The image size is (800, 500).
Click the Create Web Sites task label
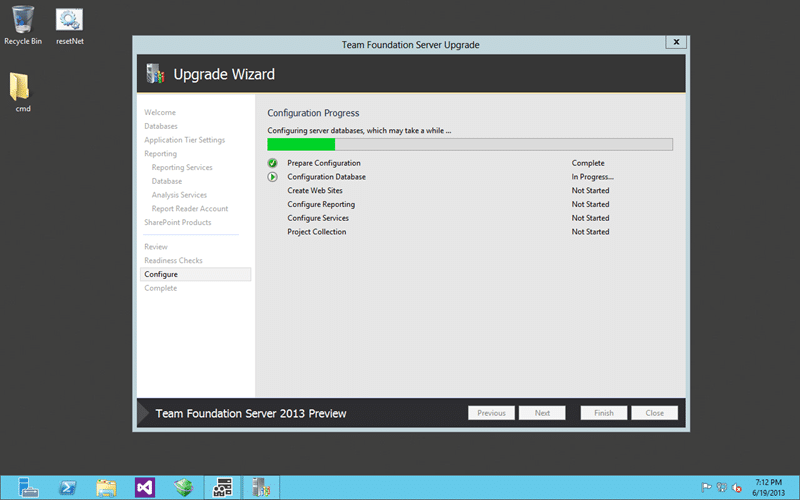pyautogui.click(x=315, y=191)
